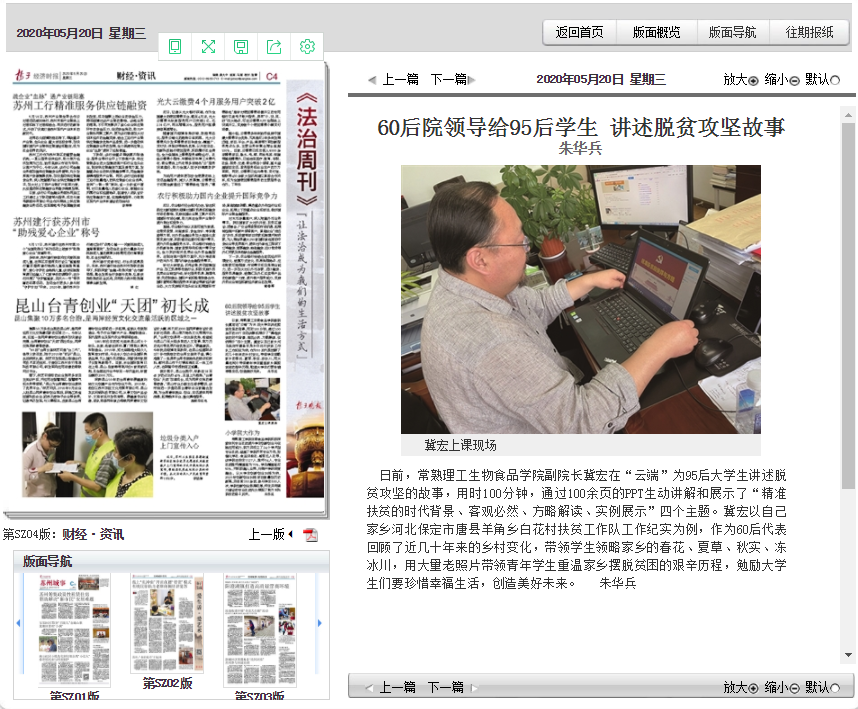This screenshot has height=709, width=858.
Task: Click the page view icon in green toolbar
Action: click(x=175, y=47)
